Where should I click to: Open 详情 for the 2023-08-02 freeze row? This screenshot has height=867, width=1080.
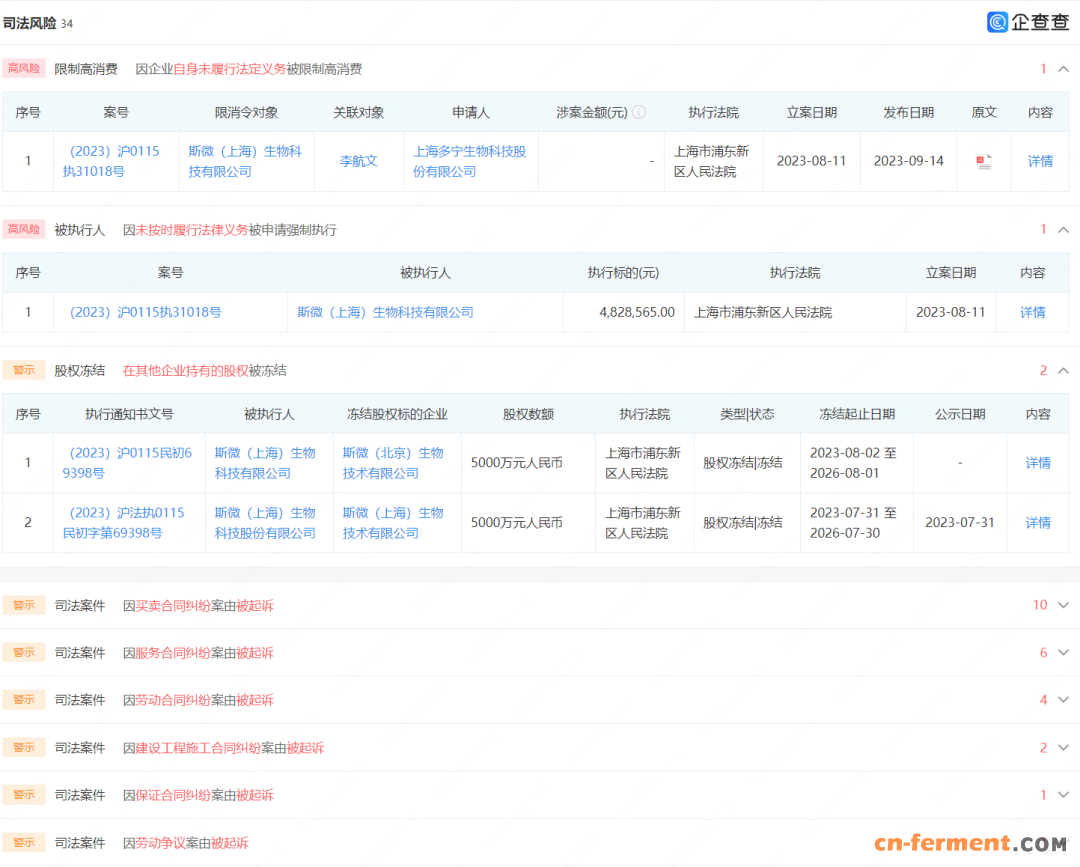tap(1038, 463)
